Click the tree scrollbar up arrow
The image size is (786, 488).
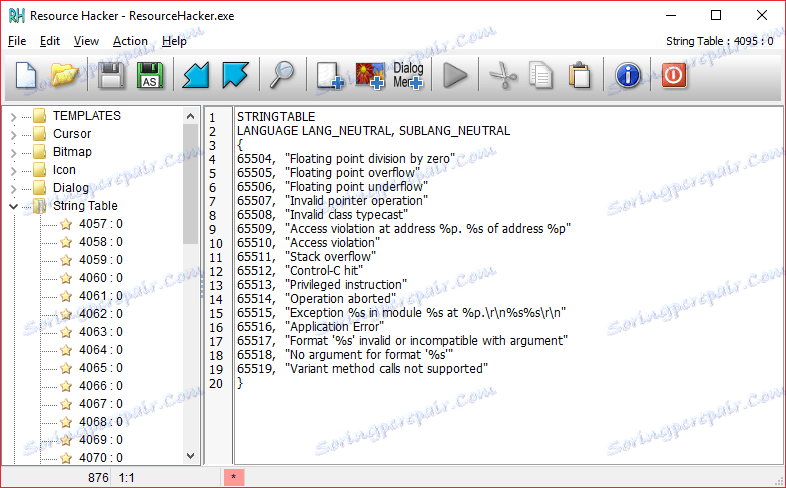[190, 116]
